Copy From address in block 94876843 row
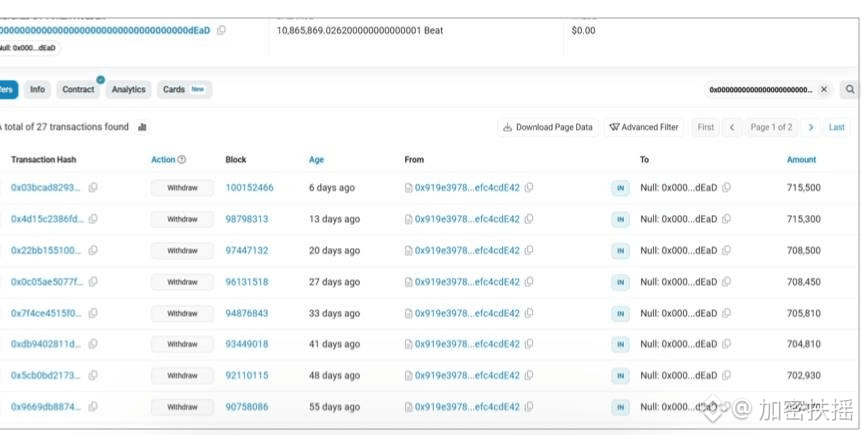This screenshot has height=435, width=861. coord(529,313)
